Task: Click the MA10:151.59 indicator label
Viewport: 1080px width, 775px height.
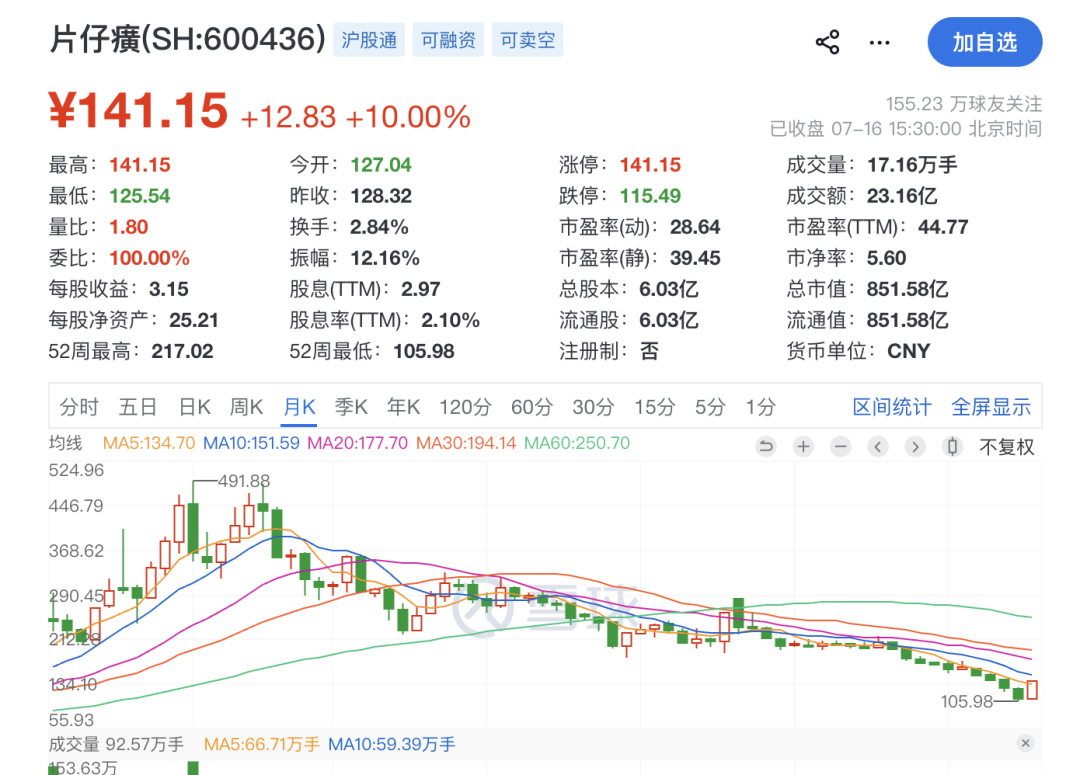Action: (251, 443)
